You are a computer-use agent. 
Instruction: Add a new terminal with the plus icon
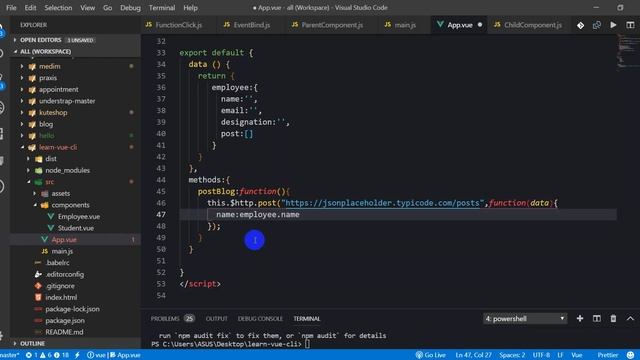(x=580, y=318)
